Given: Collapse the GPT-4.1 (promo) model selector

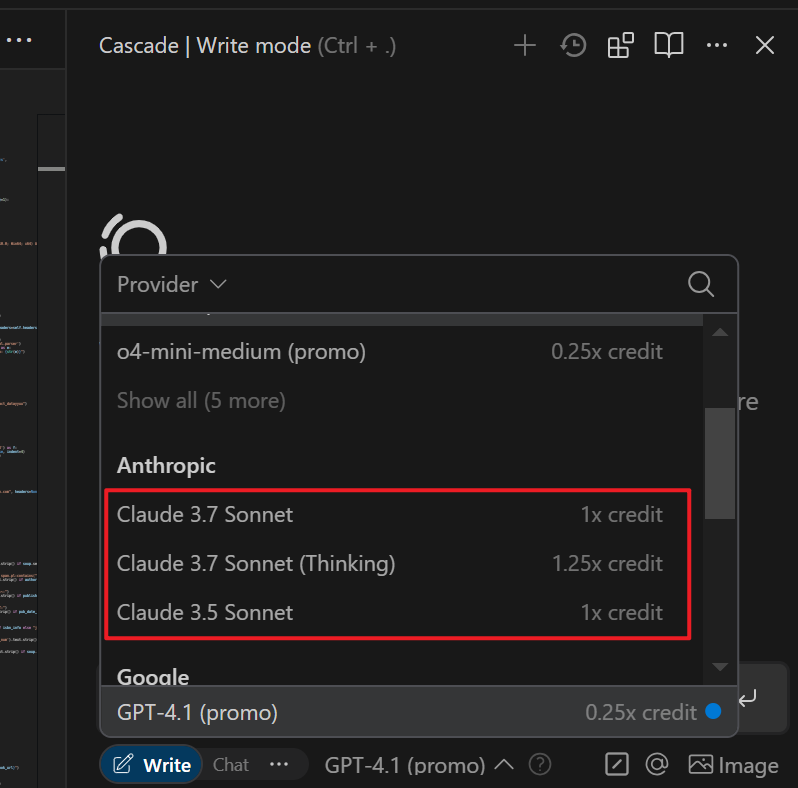Looking at the screenshot, I should [419, 765].
